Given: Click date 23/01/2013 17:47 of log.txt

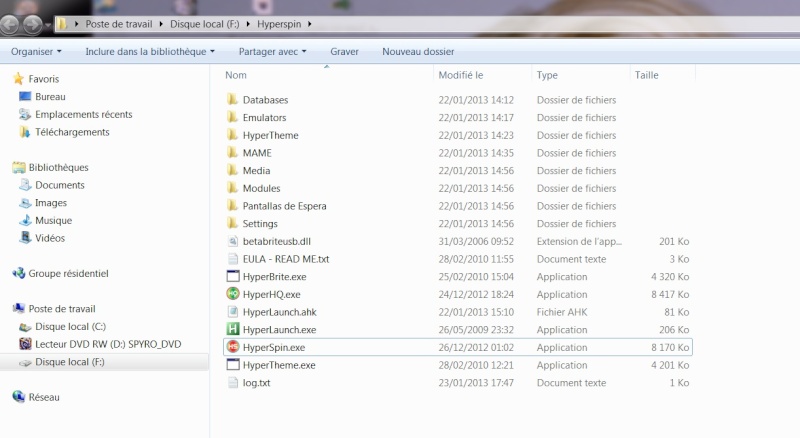Looking at the screenshot, I should (476, 383).
